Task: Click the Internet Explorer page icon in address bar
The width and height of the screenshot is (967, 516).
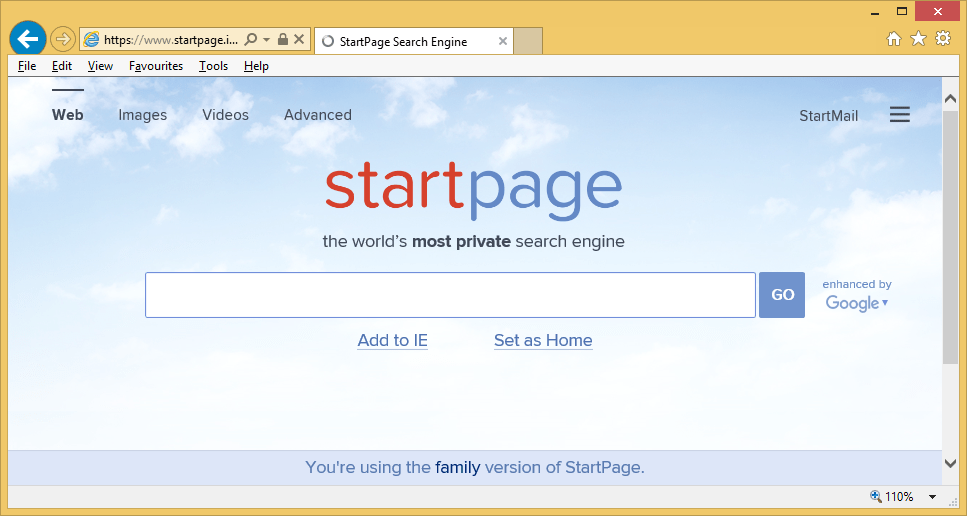Action: pos(91,39)
